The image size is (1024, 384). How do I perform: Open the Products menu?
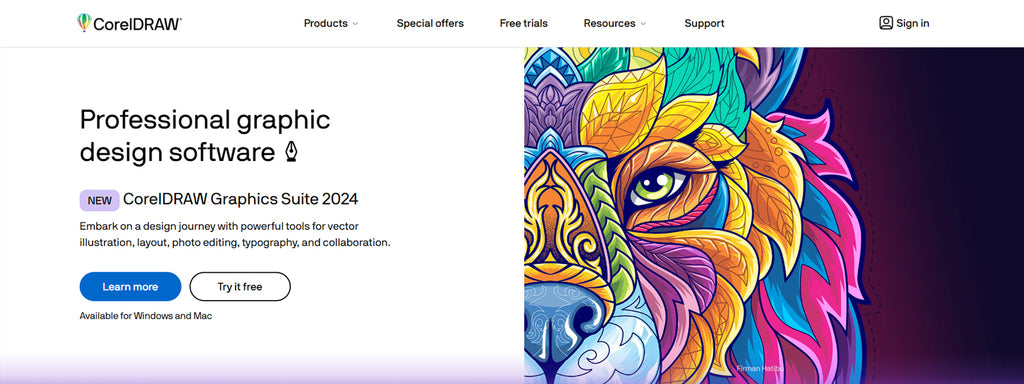coord(331,23)
